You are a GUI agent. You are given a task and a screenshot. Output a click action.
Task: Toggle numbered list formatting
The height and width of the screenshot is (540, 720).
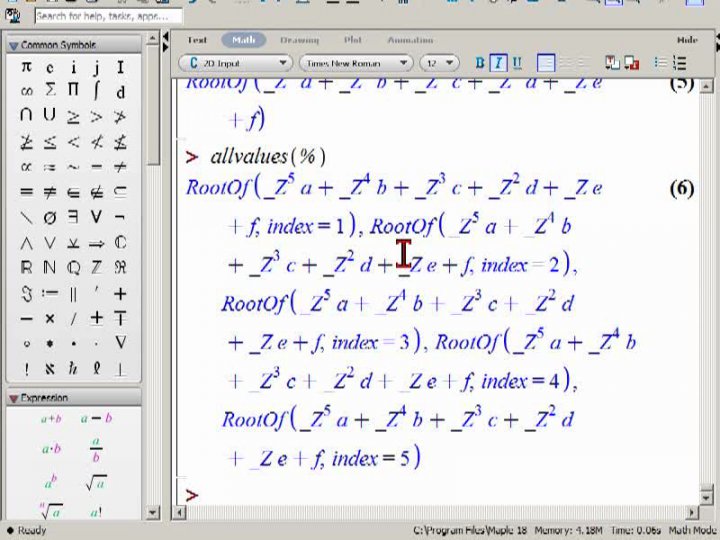pyautogui.click(x=679, y=63)
